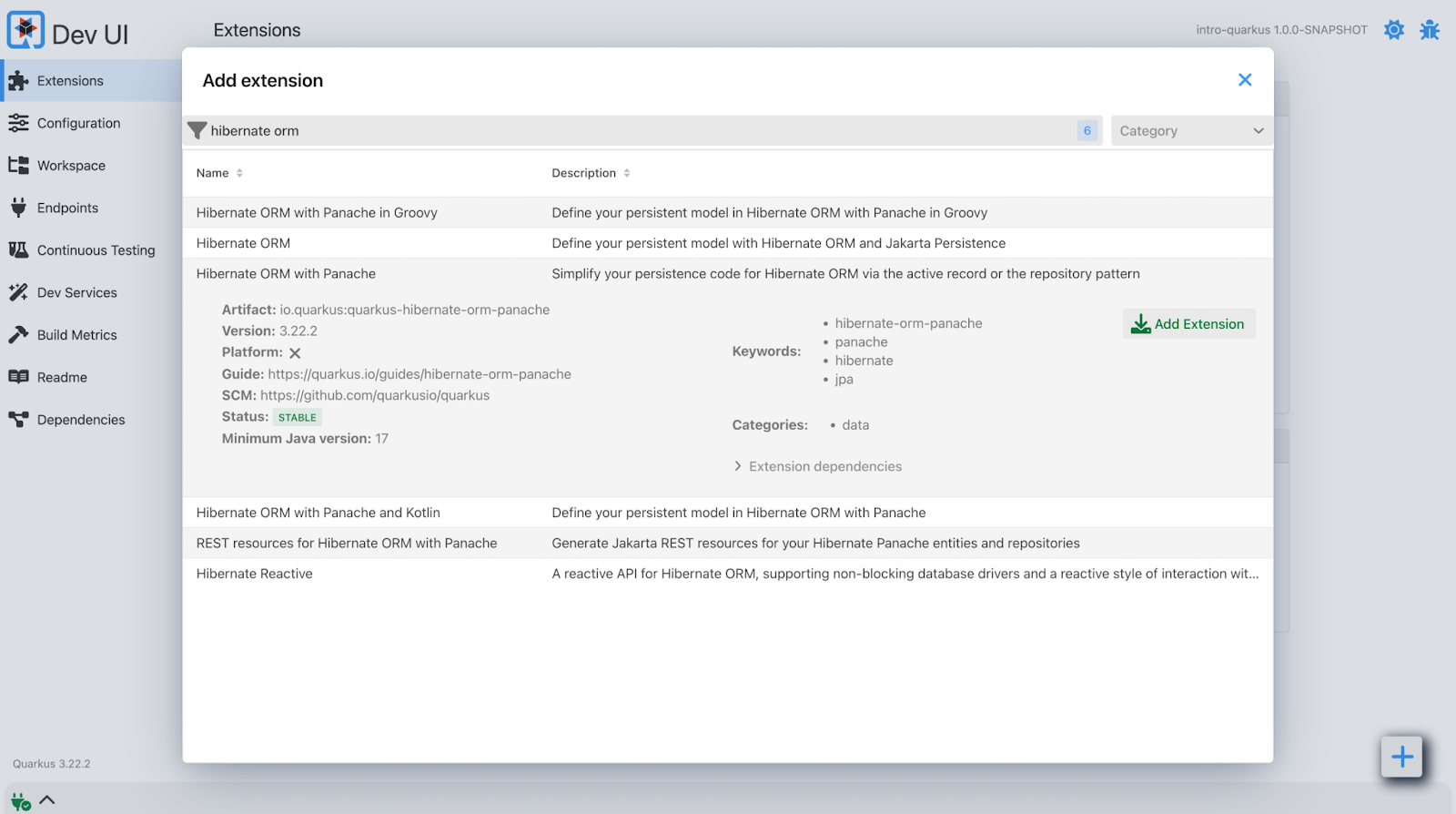The image size is (1456, 814).
Task: Click the STABLE status badge
Action: pyautogui.click(x=298, y=417)
